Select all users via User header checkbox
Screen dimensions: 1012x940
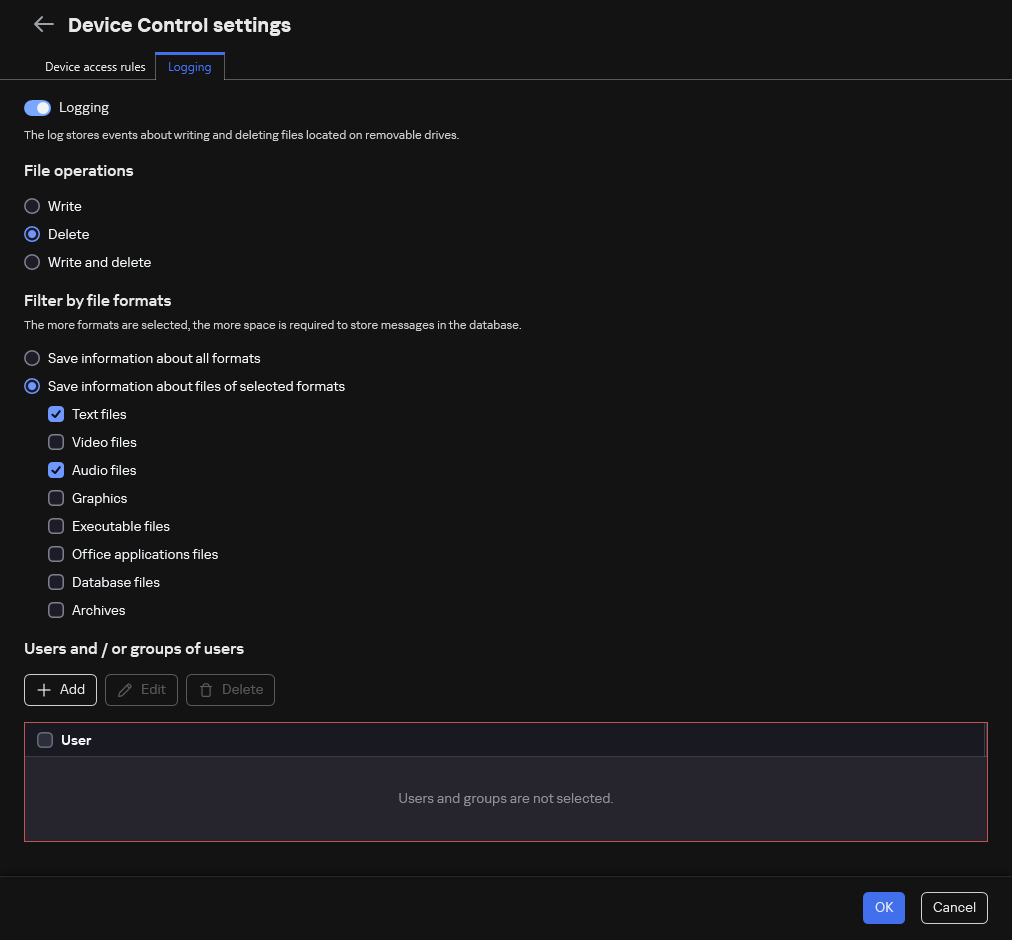[x=45, y=740]
